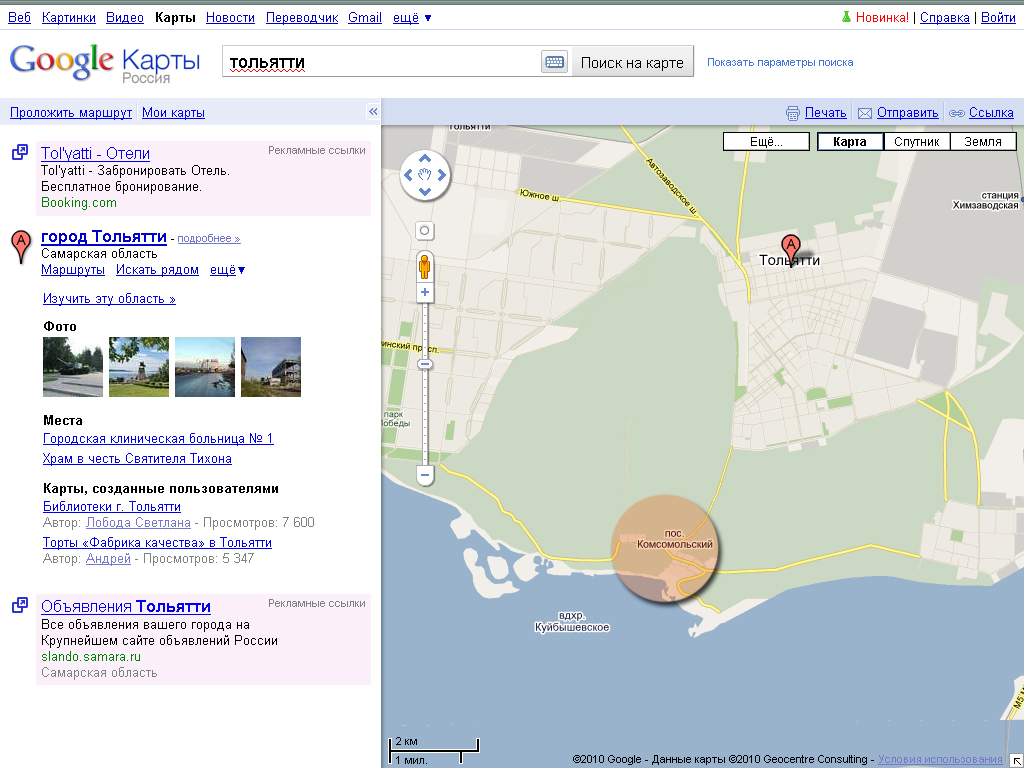Open the author link Лобода Светлана
The image size is (1024, 768).
[138, 522]
